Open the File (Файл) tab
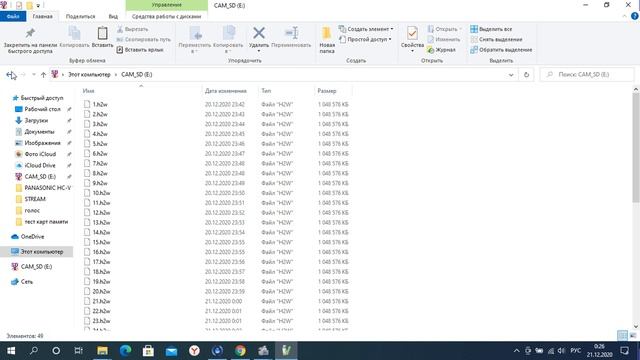The image size is (640, 360). tap(13, 16)
